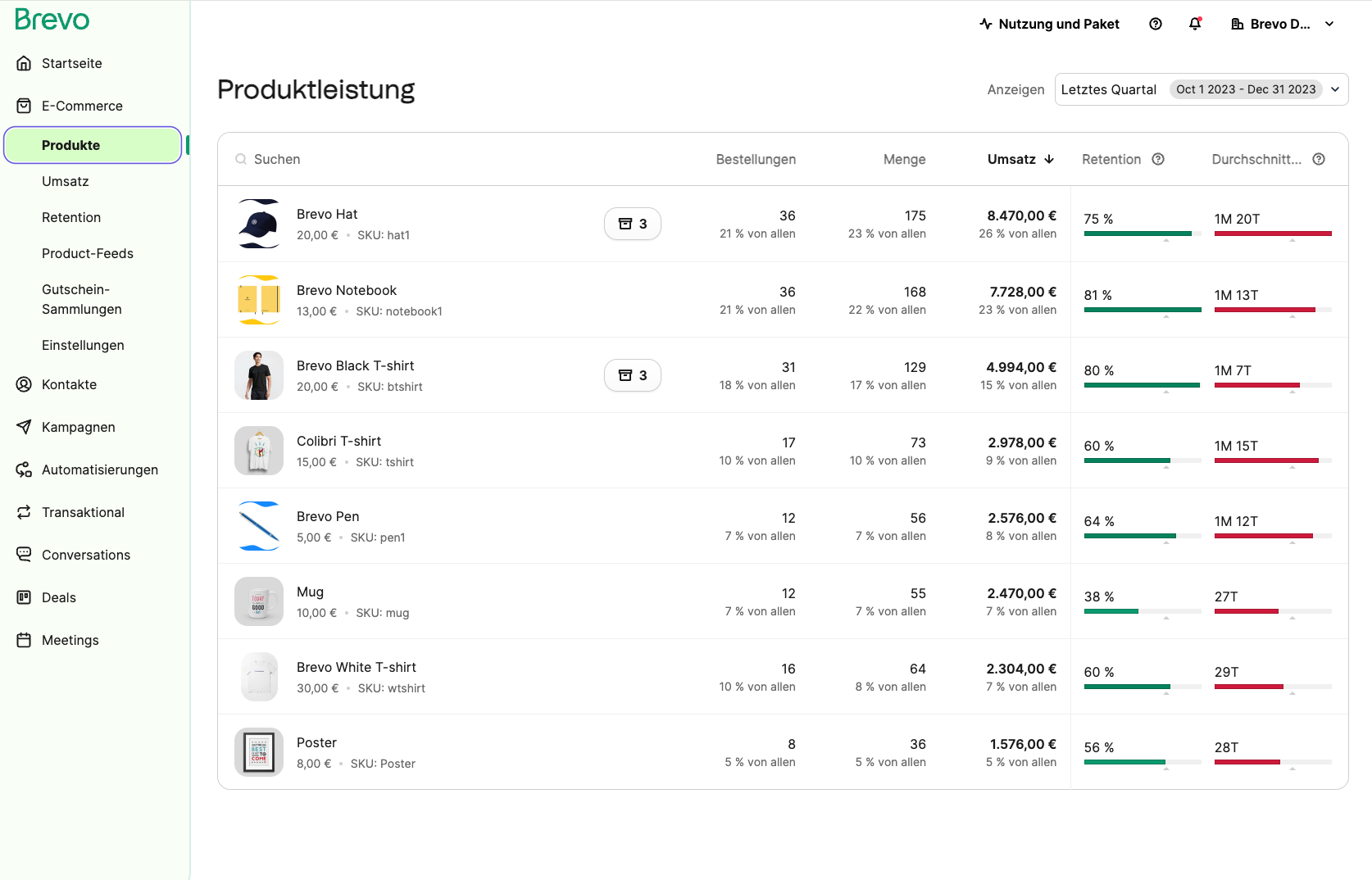Screen dimensions: 1372x880
Task: Click the Poster product name
Action: pyautogui.click(x=316, y=742)
